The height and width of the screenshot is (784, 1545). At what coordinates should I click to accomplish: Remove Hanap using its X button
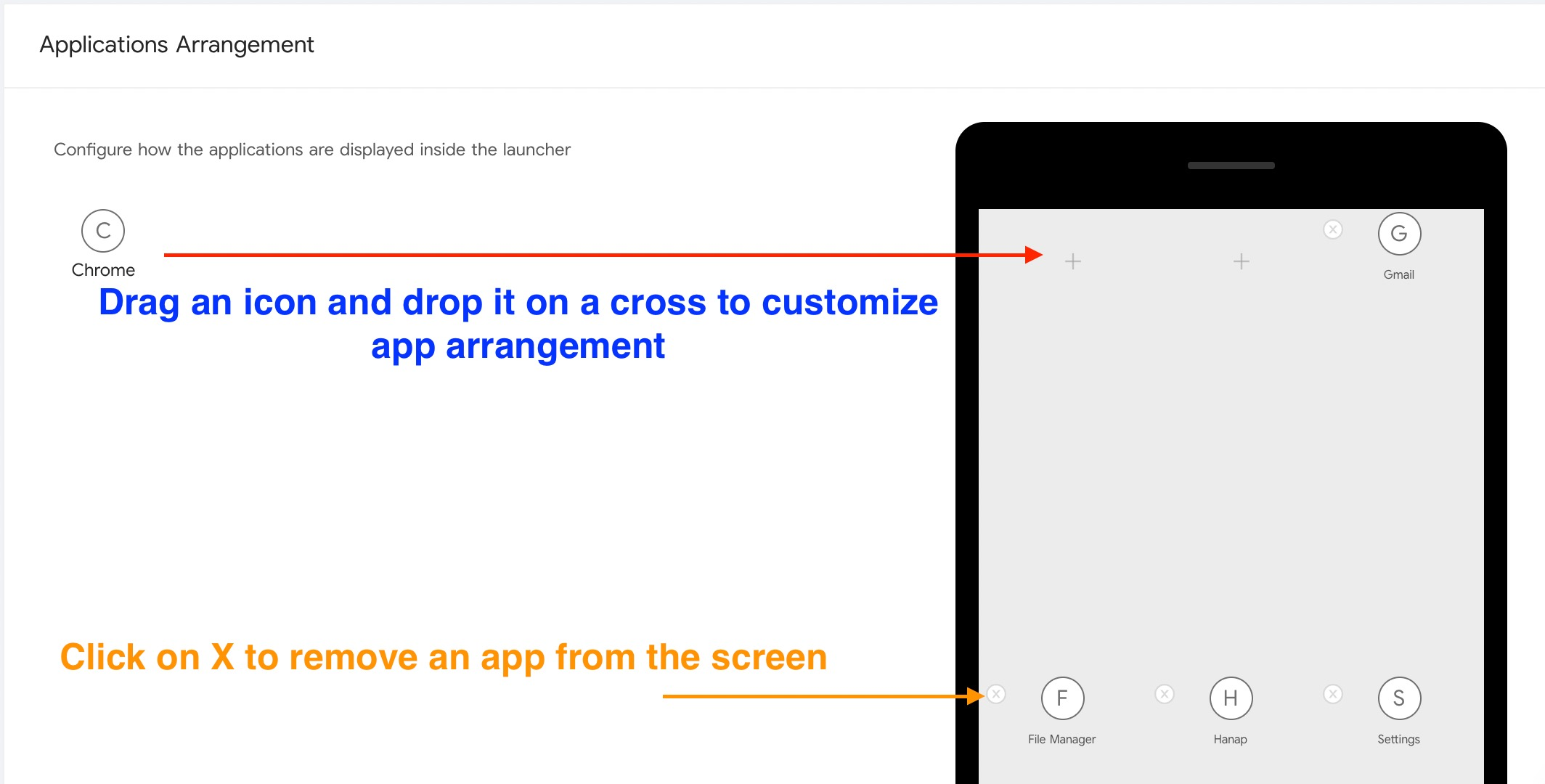pos(1165,694)
